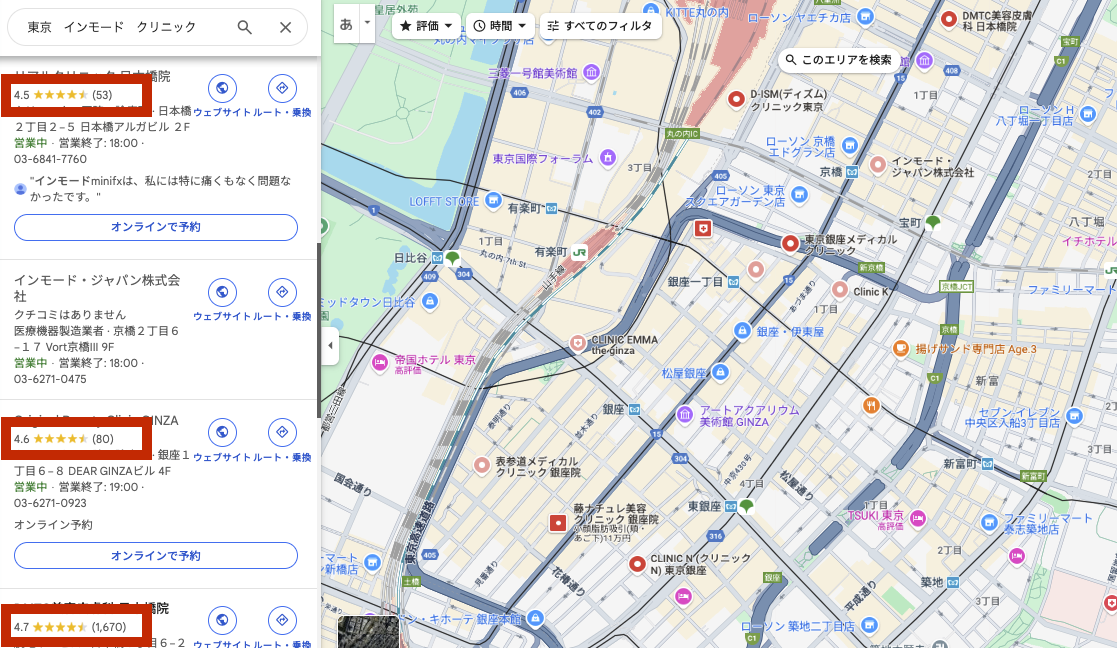Open the 時間 hours filter dropdown

coord(500,26)
